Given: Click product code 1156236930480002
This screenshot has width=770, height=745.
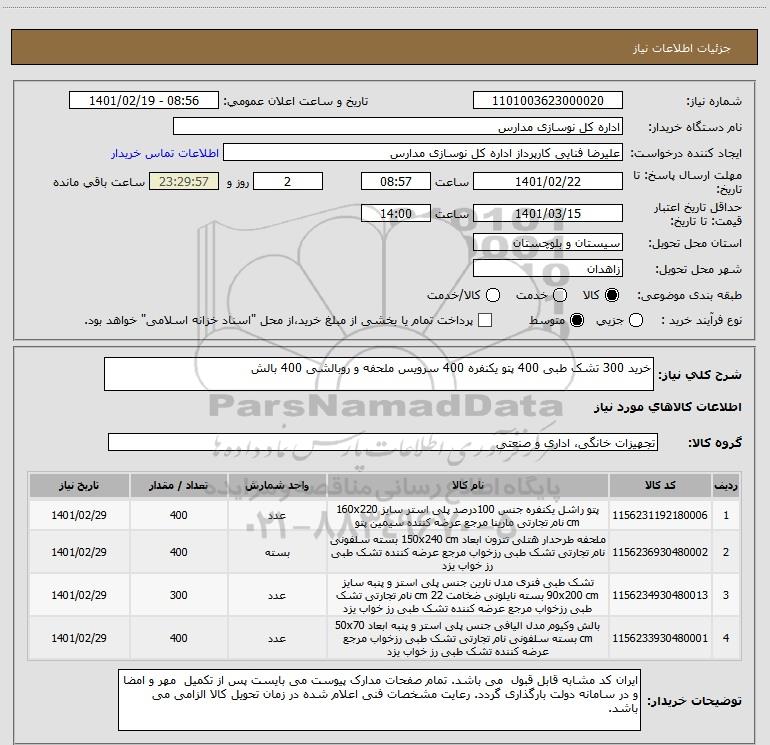Looking at the screenshot, I should 660,552.
